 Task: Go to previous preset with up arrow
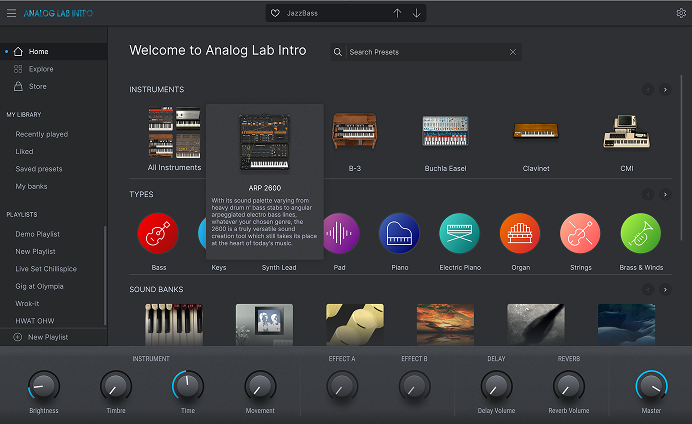point(397,13)
